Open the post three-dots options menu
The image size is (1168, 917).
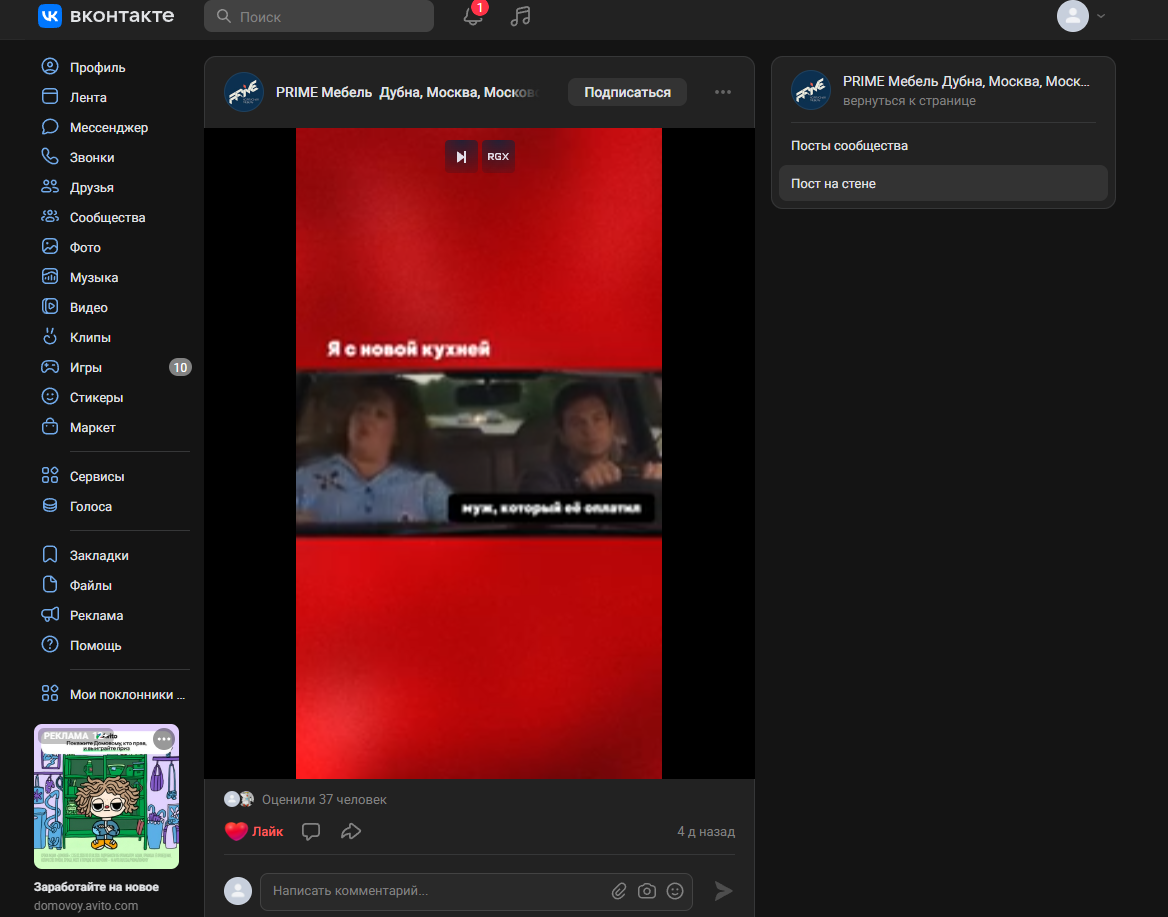[x=723, y=92]
